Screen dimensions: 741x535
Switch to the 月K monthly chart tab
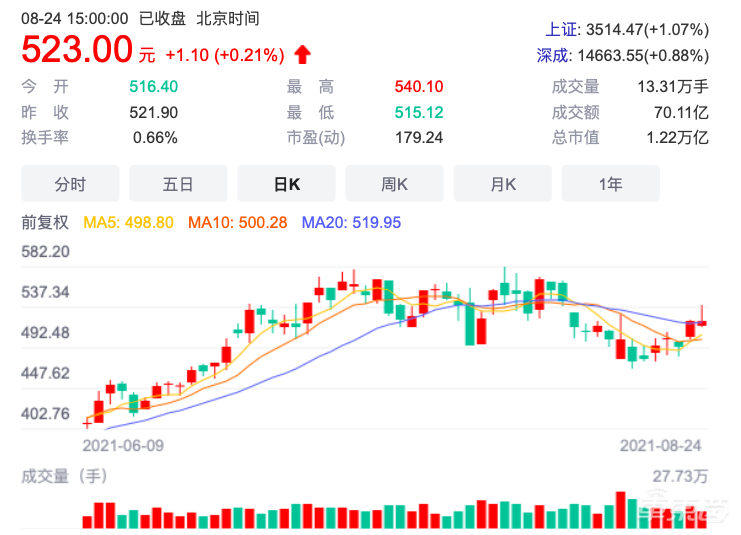(502, 184)
